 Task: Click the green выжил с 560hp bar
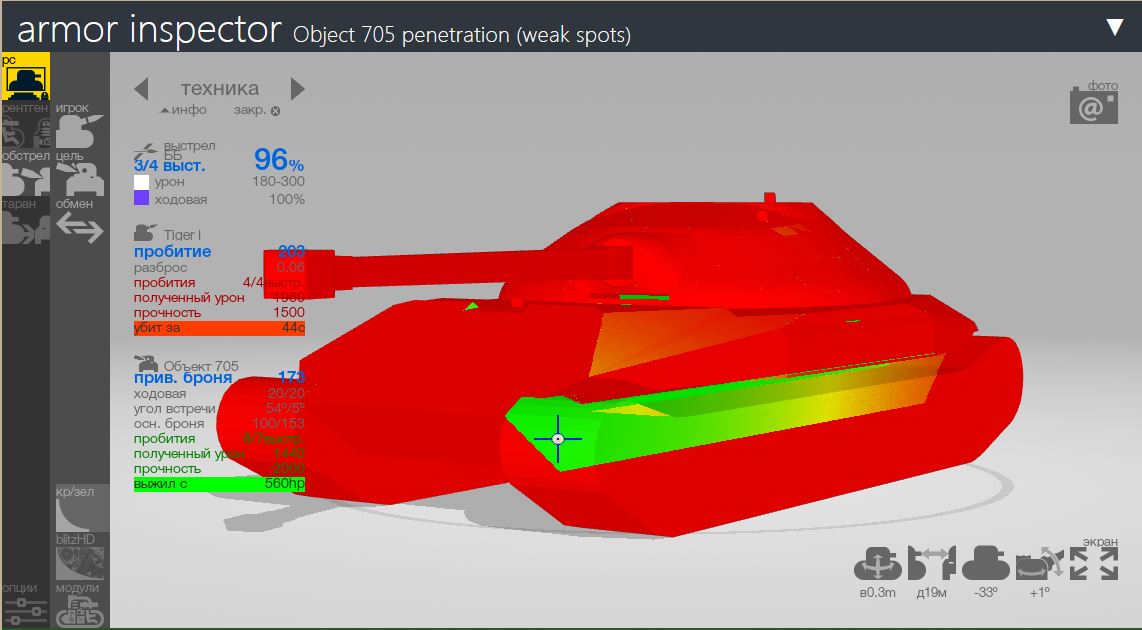click(219, 484)
